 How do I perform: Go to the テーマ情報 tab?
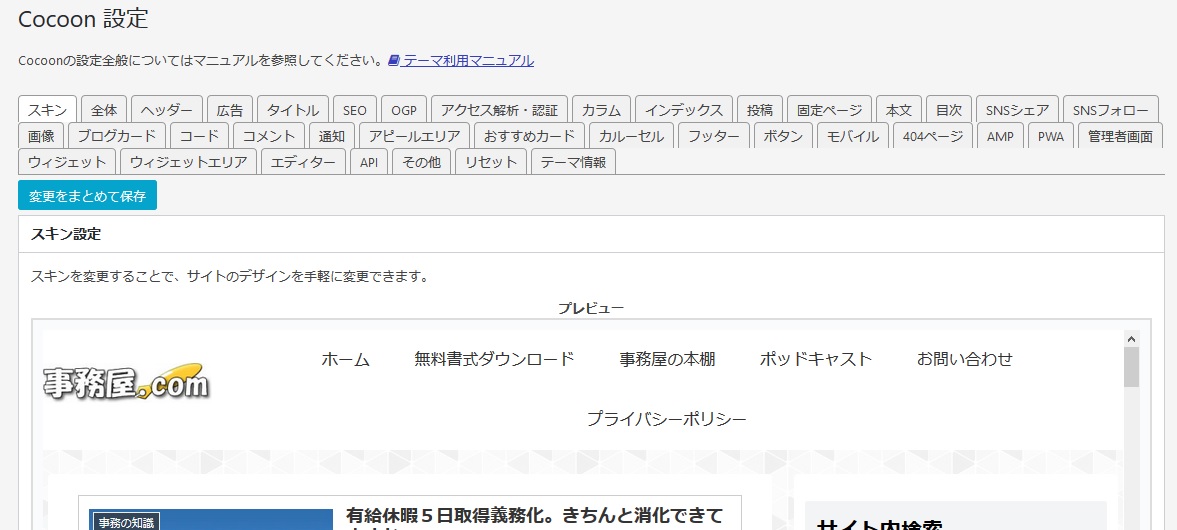click(573, 161)
